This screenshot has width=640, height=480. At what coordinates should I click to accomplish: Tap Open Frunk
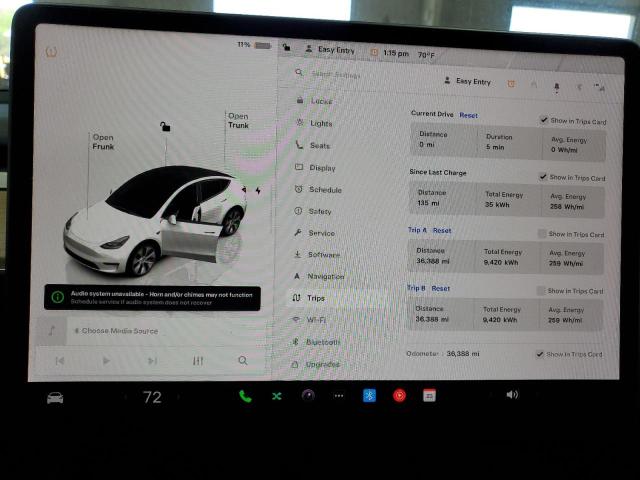tap(103, 142)
